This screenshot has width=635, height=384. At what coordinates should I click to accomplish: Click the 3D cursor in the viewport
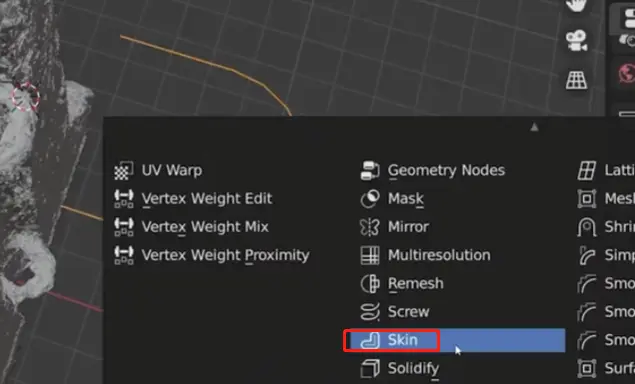(x=26, y=97)
